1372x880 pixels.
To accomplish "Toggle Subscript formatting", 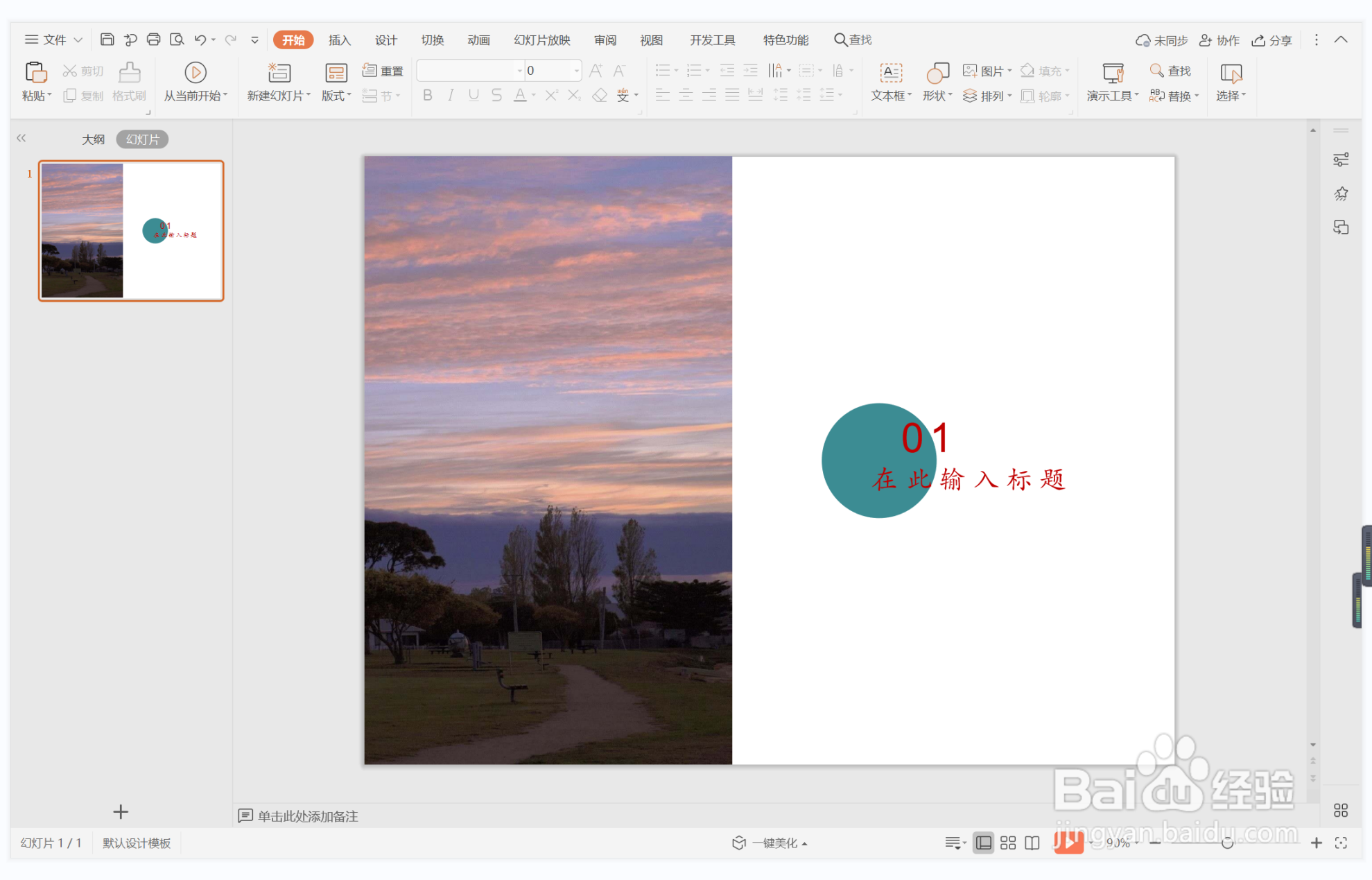I will pyautogui.click(x=574, y=96).
